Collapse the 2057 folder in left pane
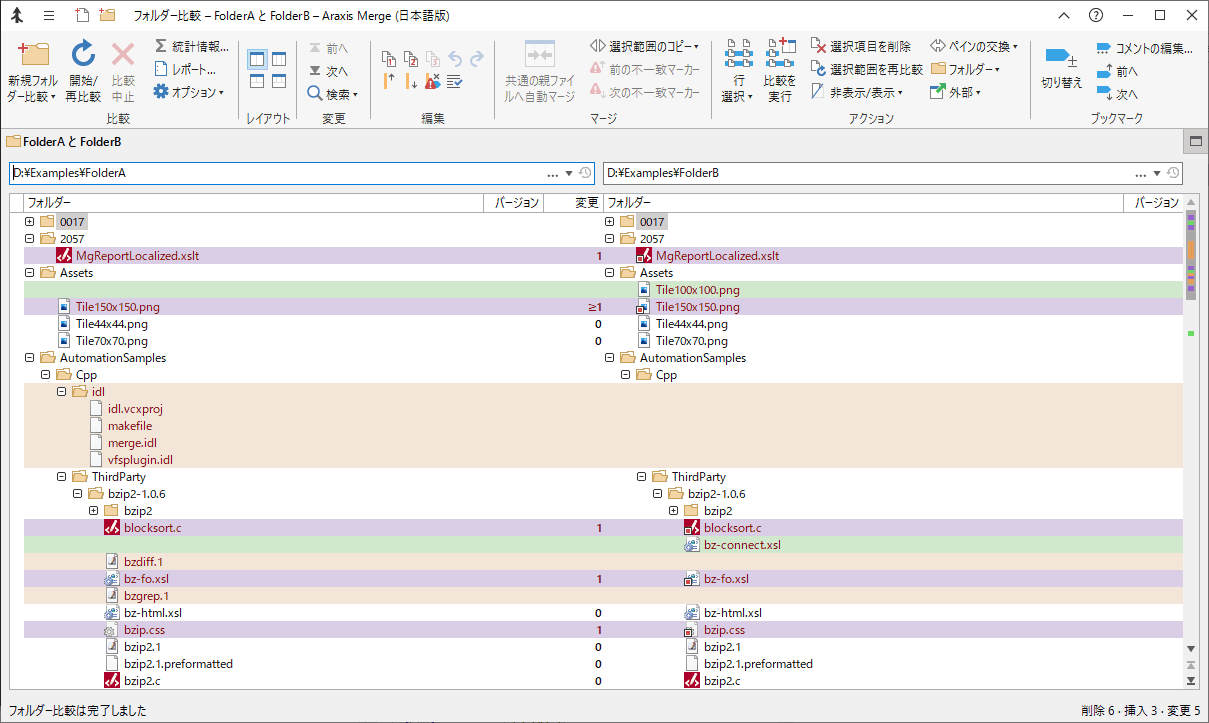Image resolution: width=1209 pixels, height=723 pixels. pyautogui.click(x=30, y=239)
